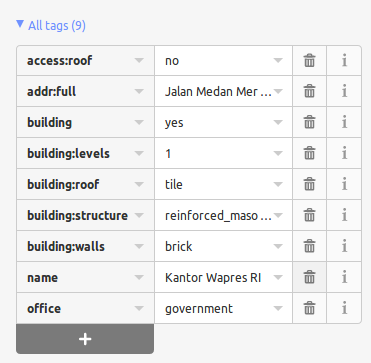This screenshot has height=363, width=371.
Task: Expand the building:roof value dropdown 'tile'
Action: tap(278, 184)
